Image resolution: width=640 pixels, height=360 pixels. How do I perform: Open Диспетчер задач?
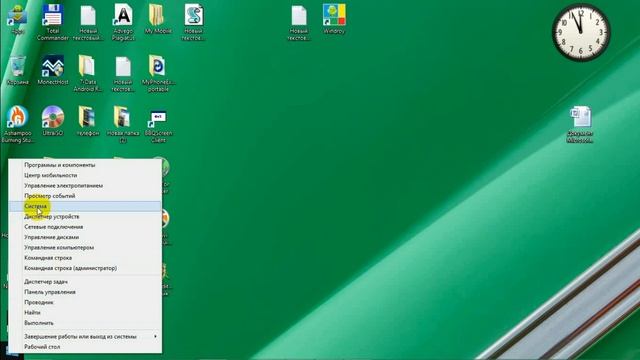[x=85, y=282]
